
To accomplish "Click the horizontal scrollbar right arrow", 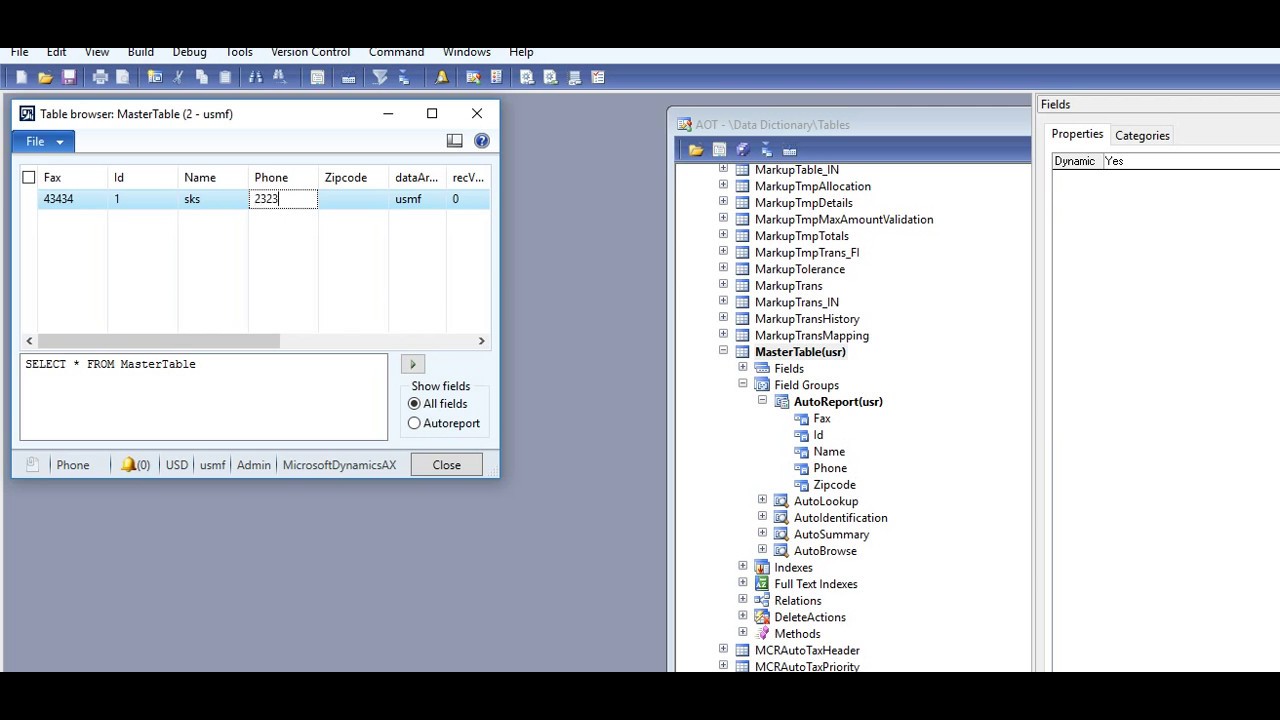I will click(481, 341).
